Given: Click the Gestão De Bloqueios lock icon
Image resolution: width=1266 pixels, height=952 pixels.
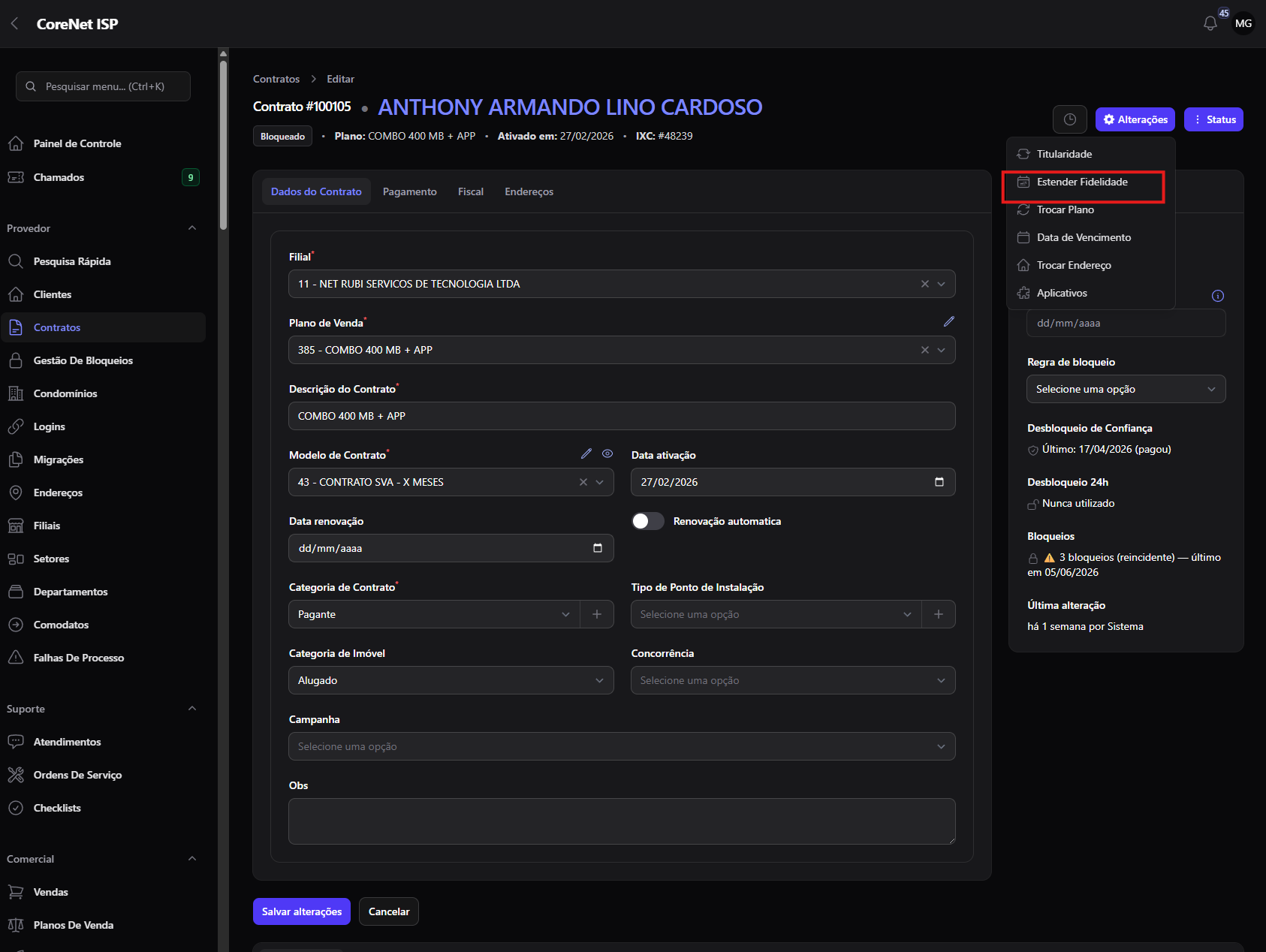Looking at the screenshot, I should [16, 360].
